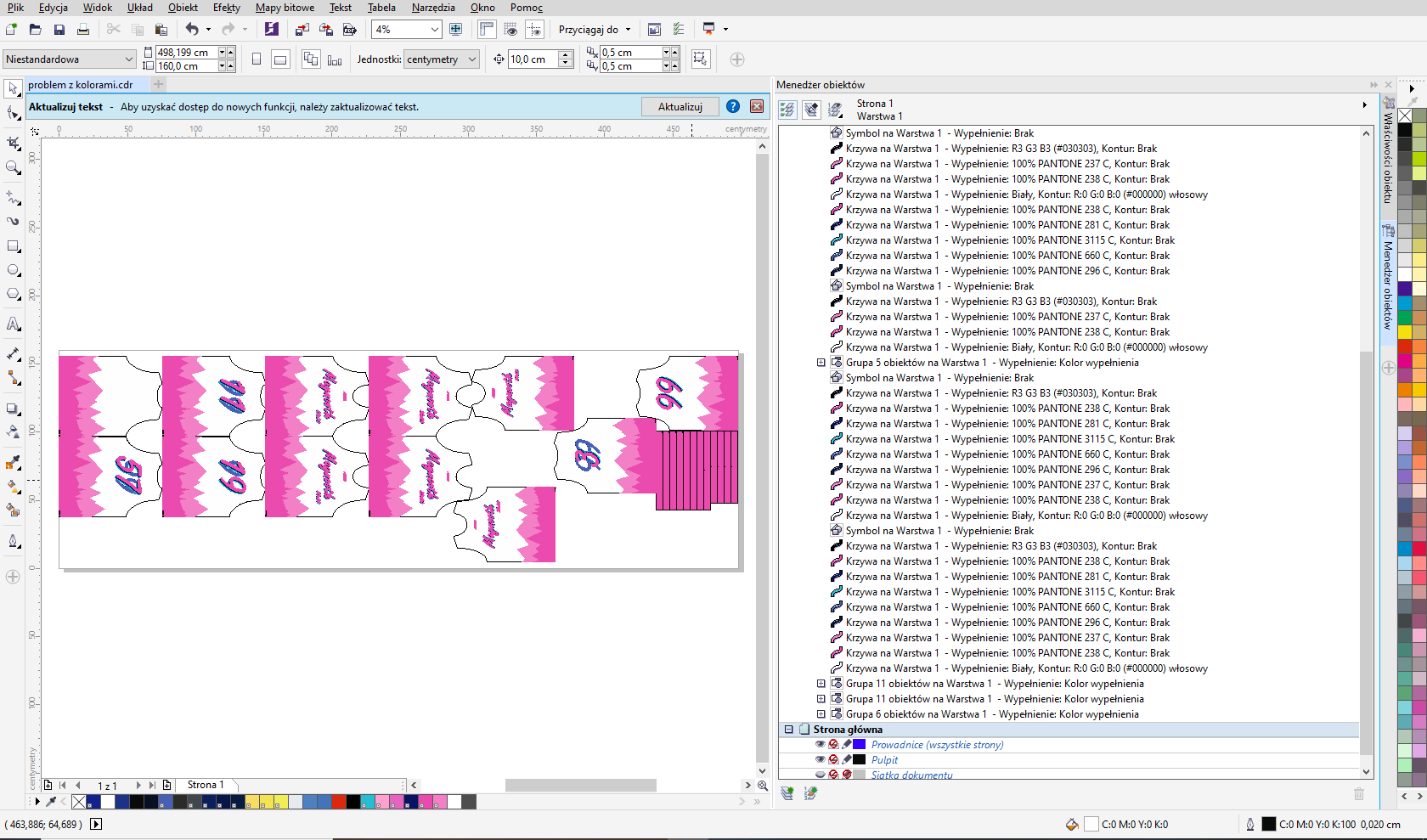Toggle visibility eye of Pulpit layer
This screenshot has width=1427, height=840.
(x=820, y=760)
